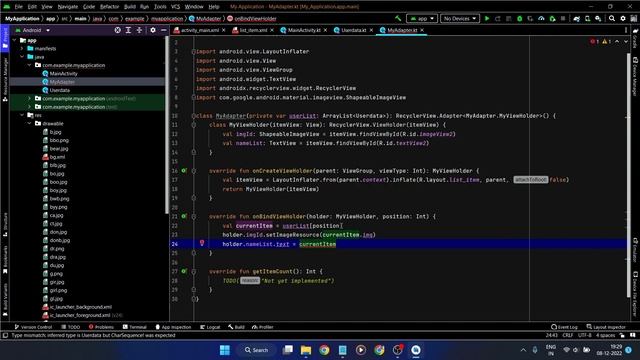Open the Layout Inspector
Screen dimensions: 640x360
[x=606, y=327]
